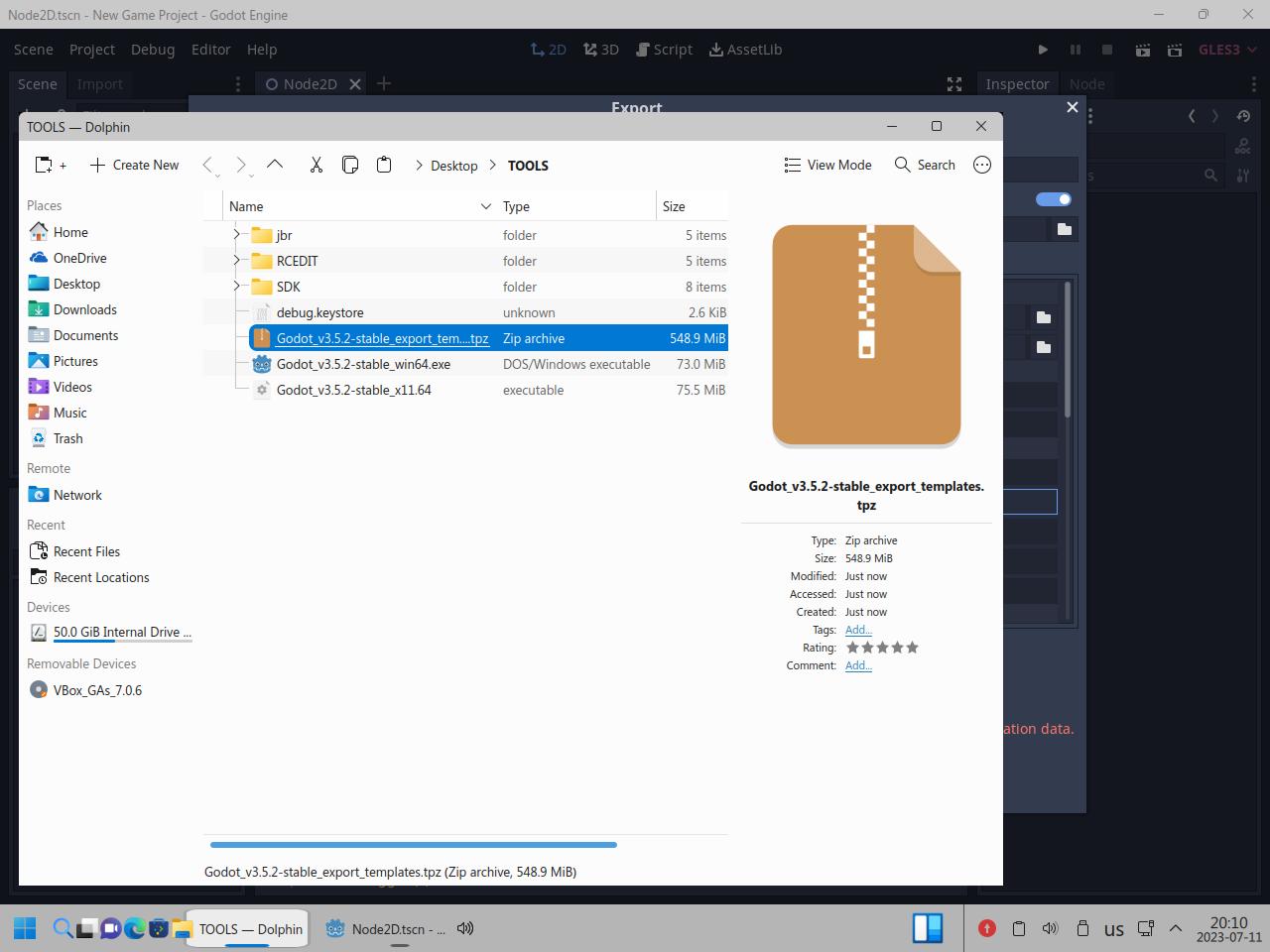
Task: Show hidden system tray icons
Action: [1176, 928]
